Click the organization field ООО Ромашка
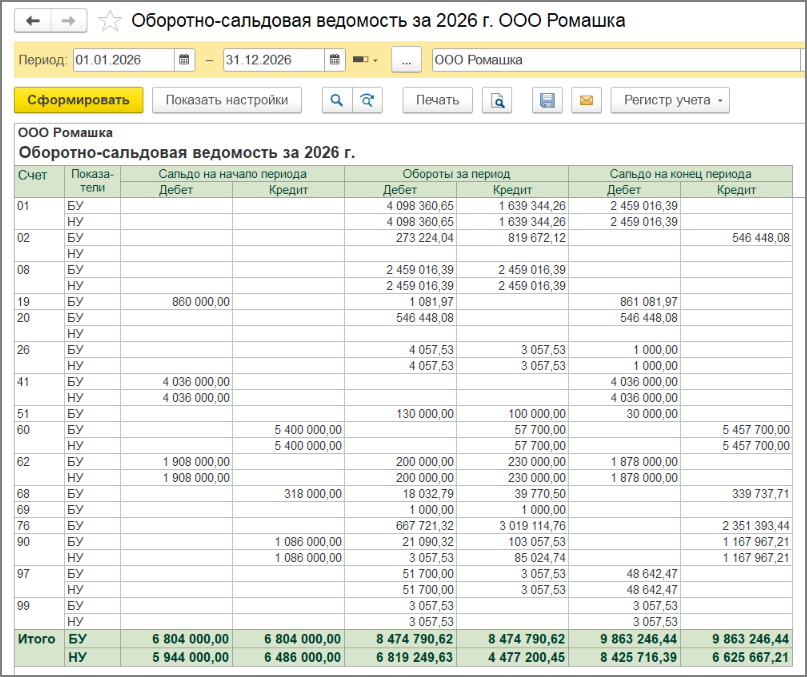 pos(615,60)
